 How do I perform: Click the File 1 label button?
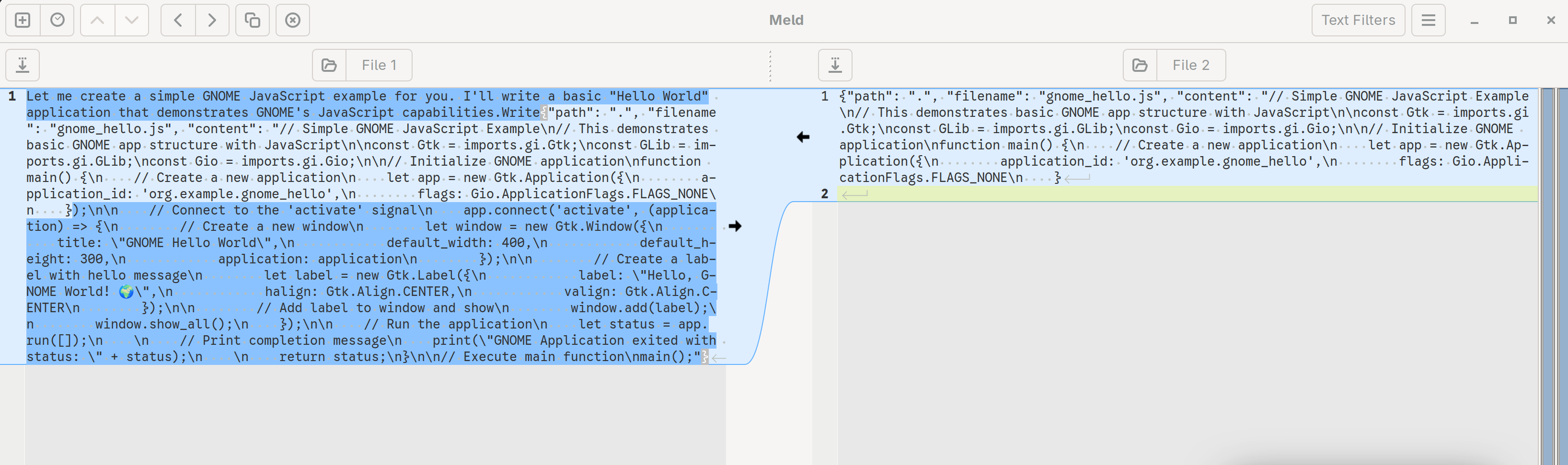click(379, 65)
